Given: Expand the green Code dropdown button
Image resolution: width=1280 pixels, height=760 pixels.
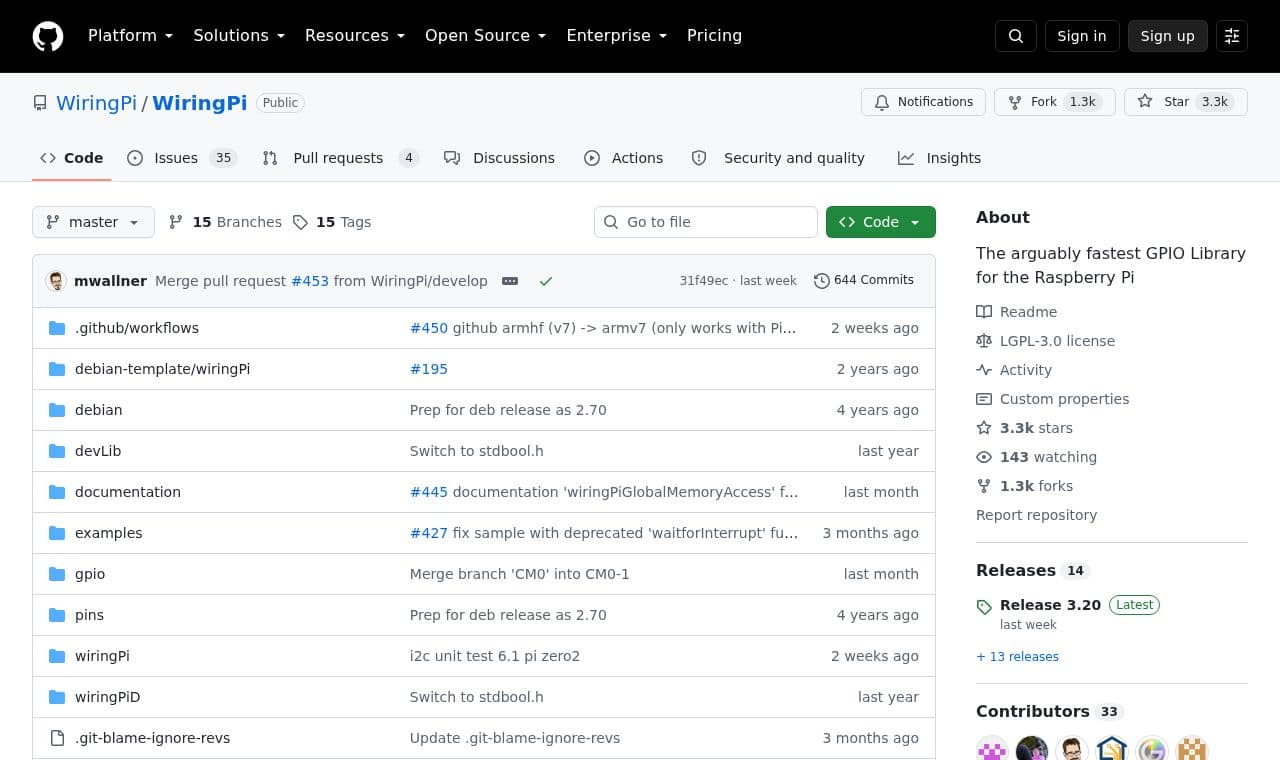Looking at the screenshot, I should click(881, 222).
